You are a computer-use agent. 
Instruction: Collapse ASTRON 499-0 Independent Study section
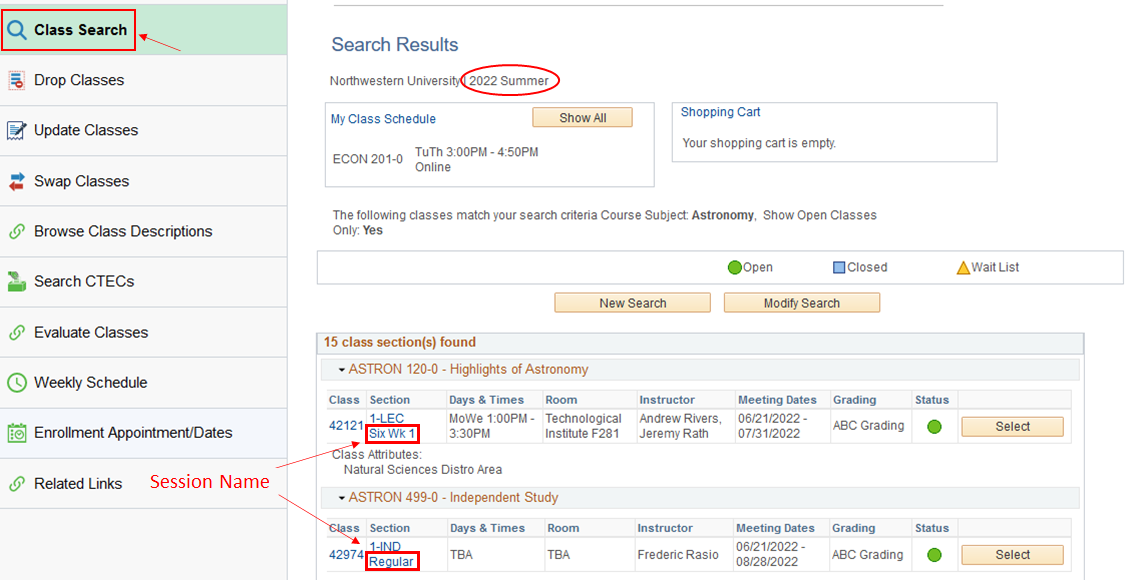tap(342, 498)
